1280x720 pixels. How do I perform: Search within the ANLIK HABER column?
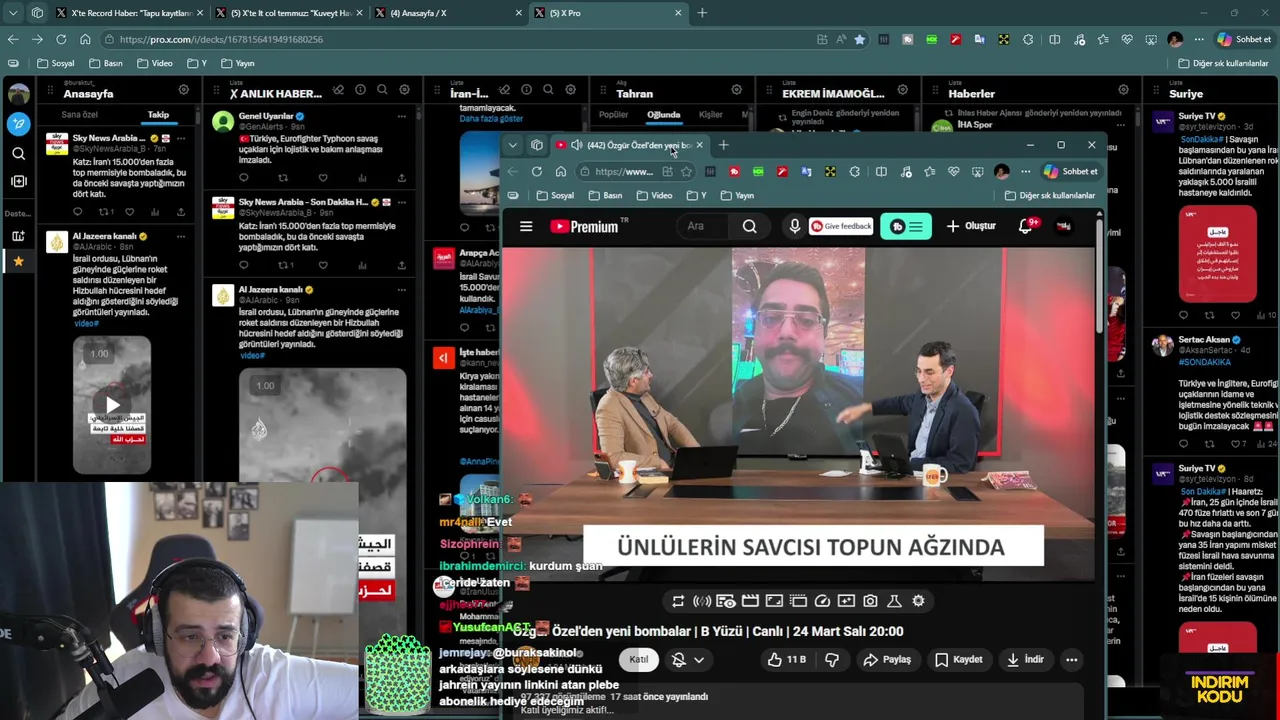coord(382,90)
